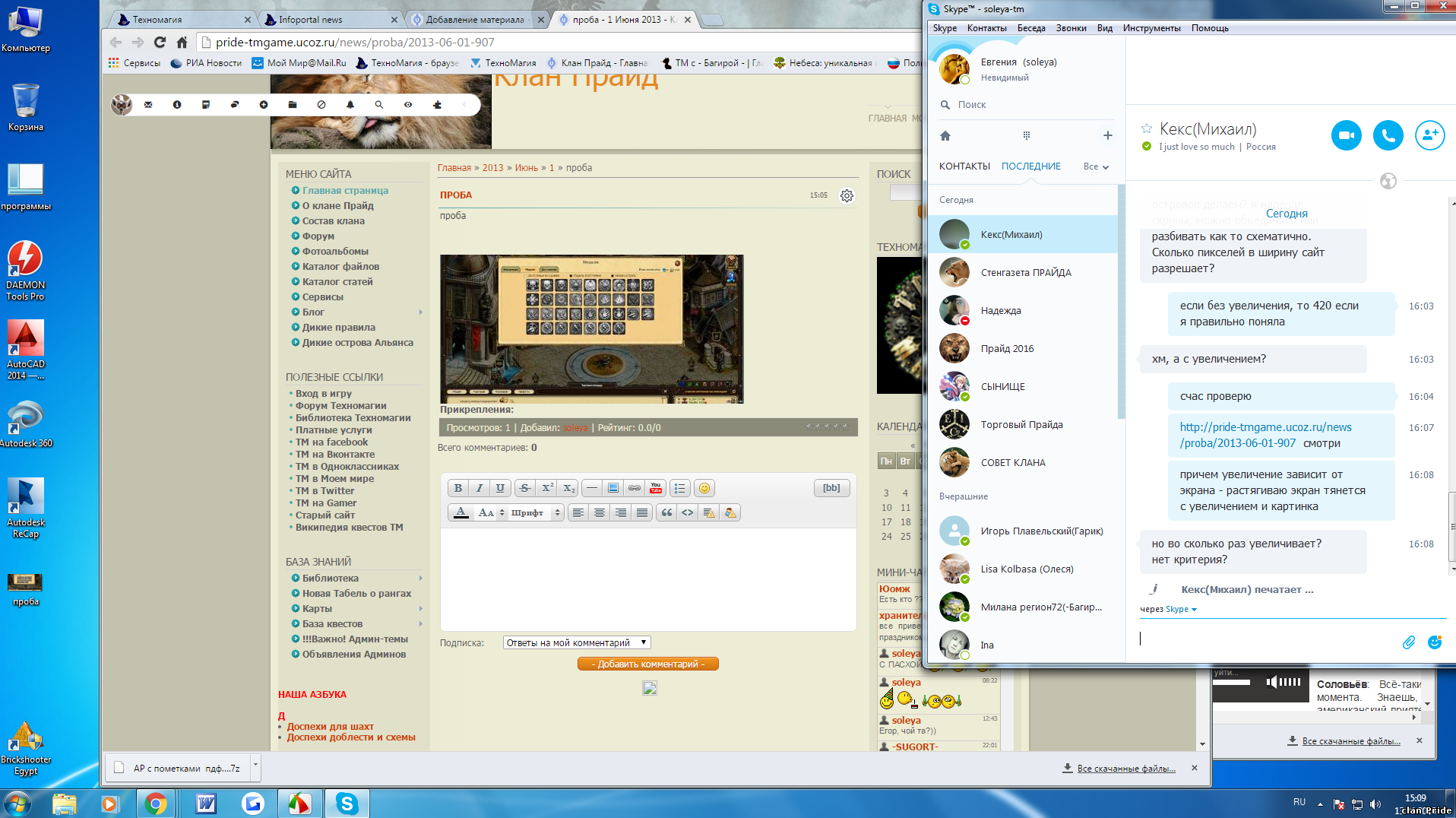The height and width of the screenshot is (818, 1456).
Task: Insert a bulleted list in the comment
Action: pos(680,488)
